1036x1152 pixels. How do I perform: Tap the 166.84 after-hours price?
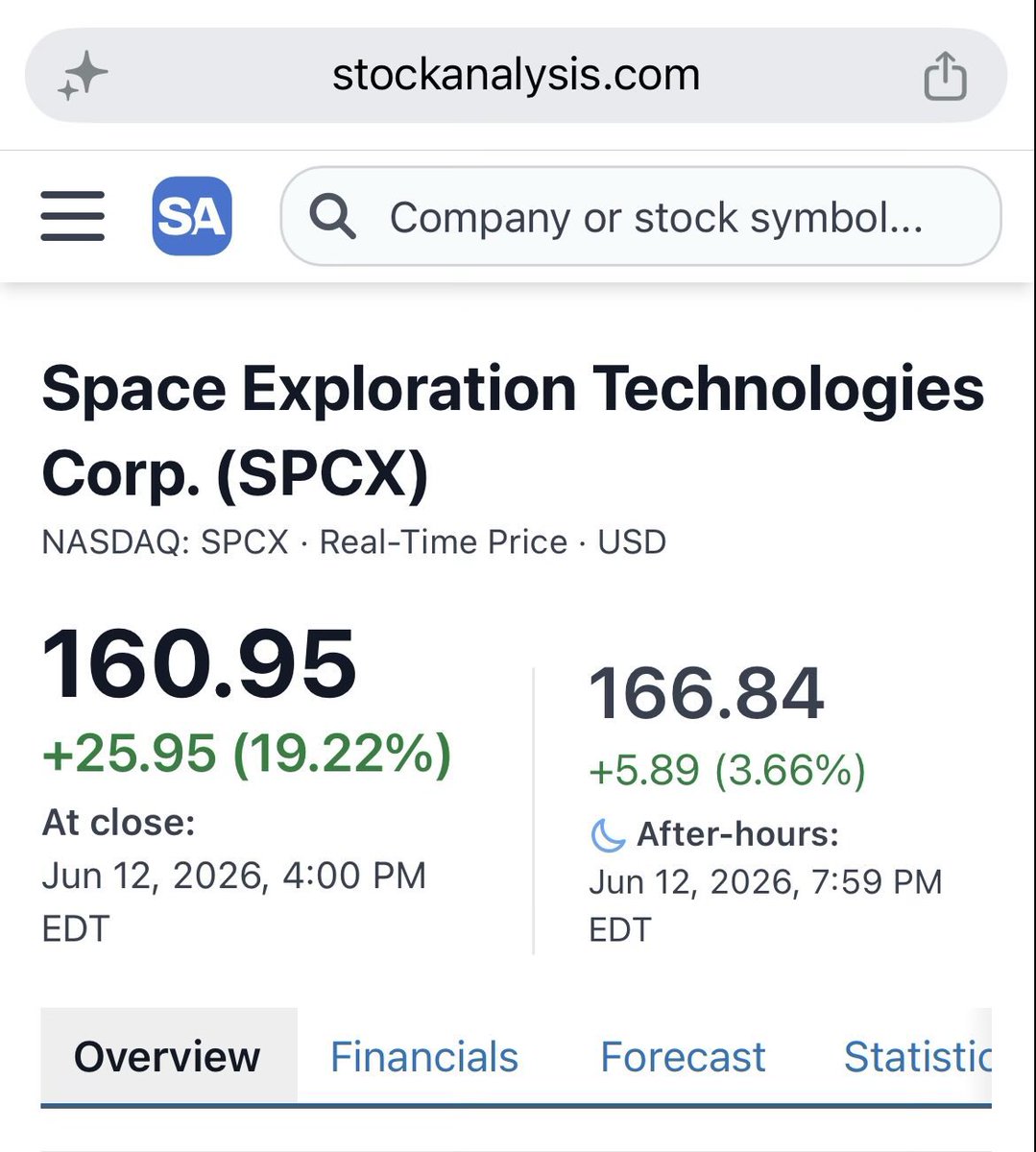tap(707, 693)
